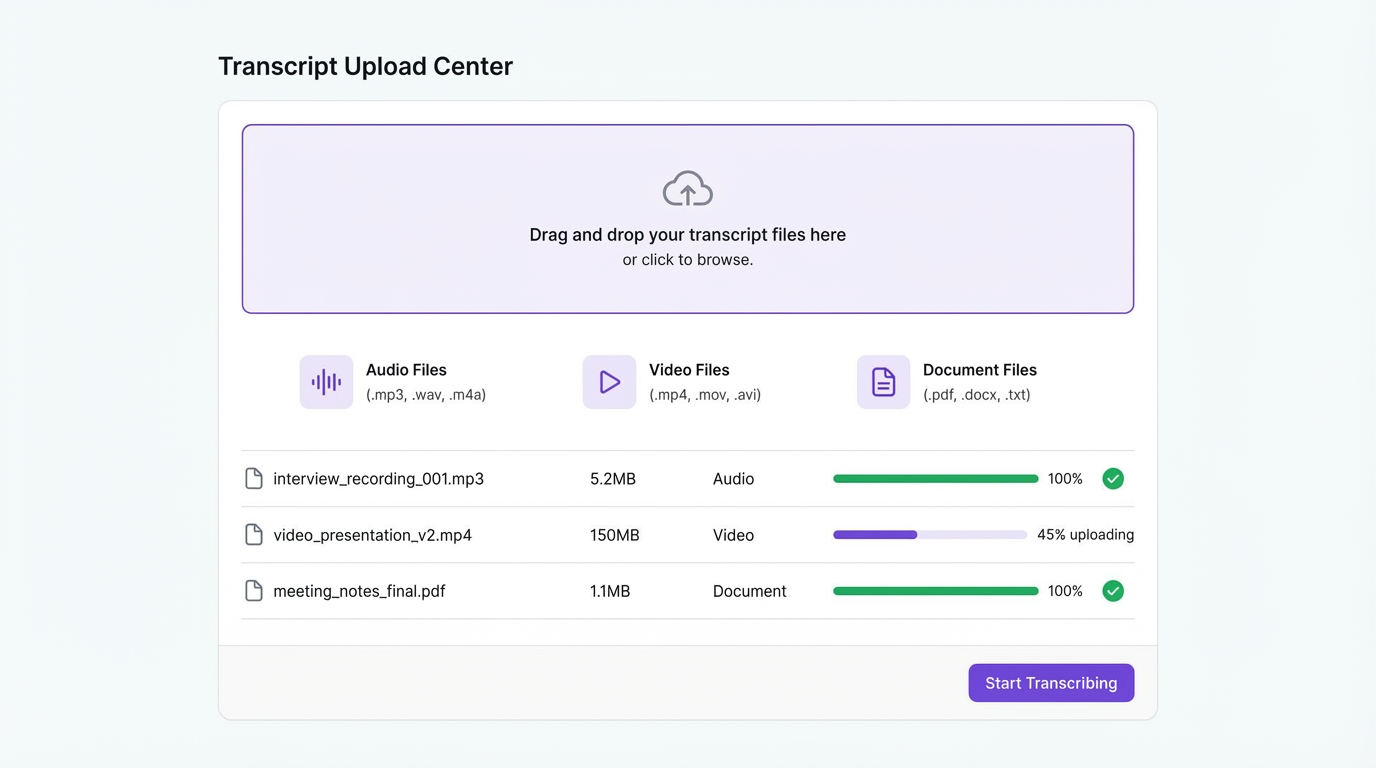
Task: Click the file icon beside video_presentation_v2.mp4
Action: [253, 534]
